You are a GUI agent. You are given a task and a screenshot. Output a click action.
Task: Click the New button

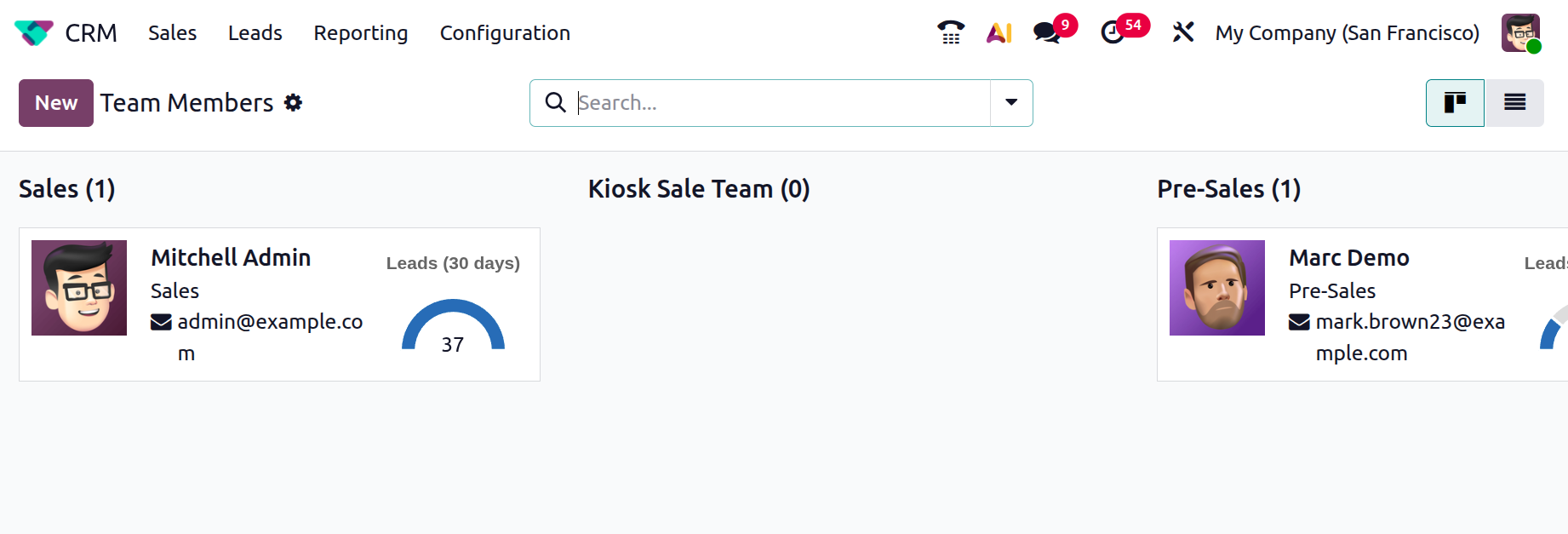tap(56, 103)
